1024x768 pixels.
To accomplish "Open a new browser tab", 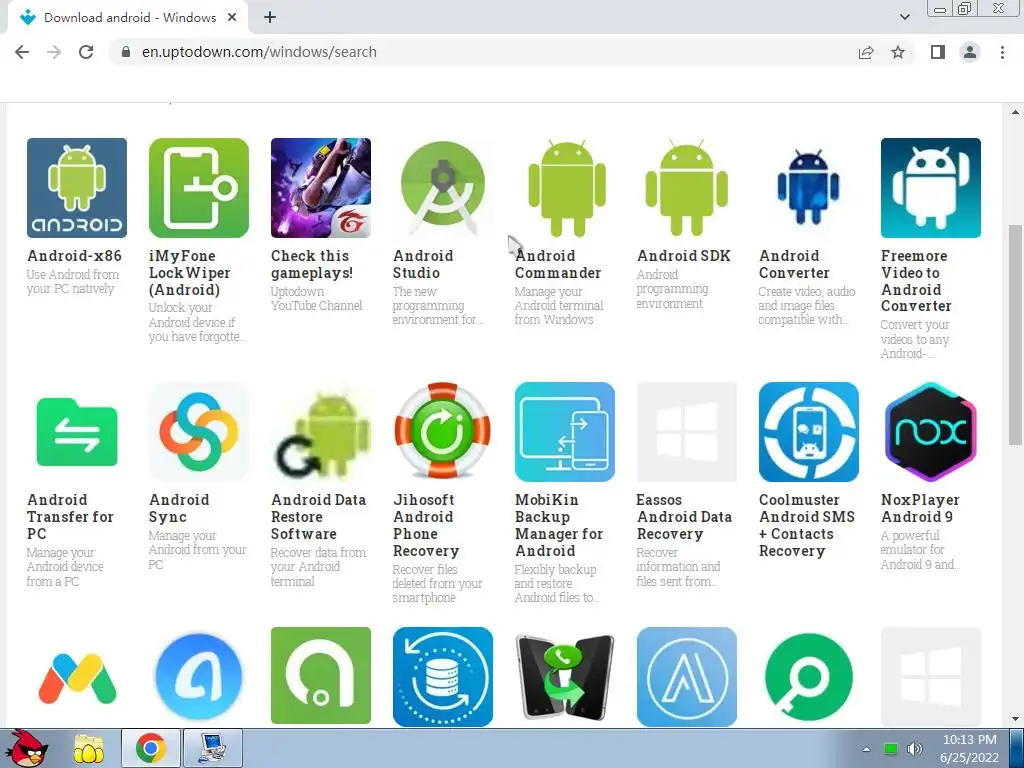I will pyautogui.click(x=270, y=18).
